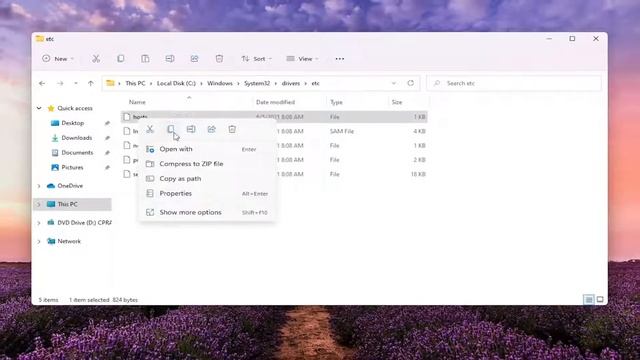Screen dimensions: 640x360
Task: Collapse the Quick access tree node
Action: point(39,108)
